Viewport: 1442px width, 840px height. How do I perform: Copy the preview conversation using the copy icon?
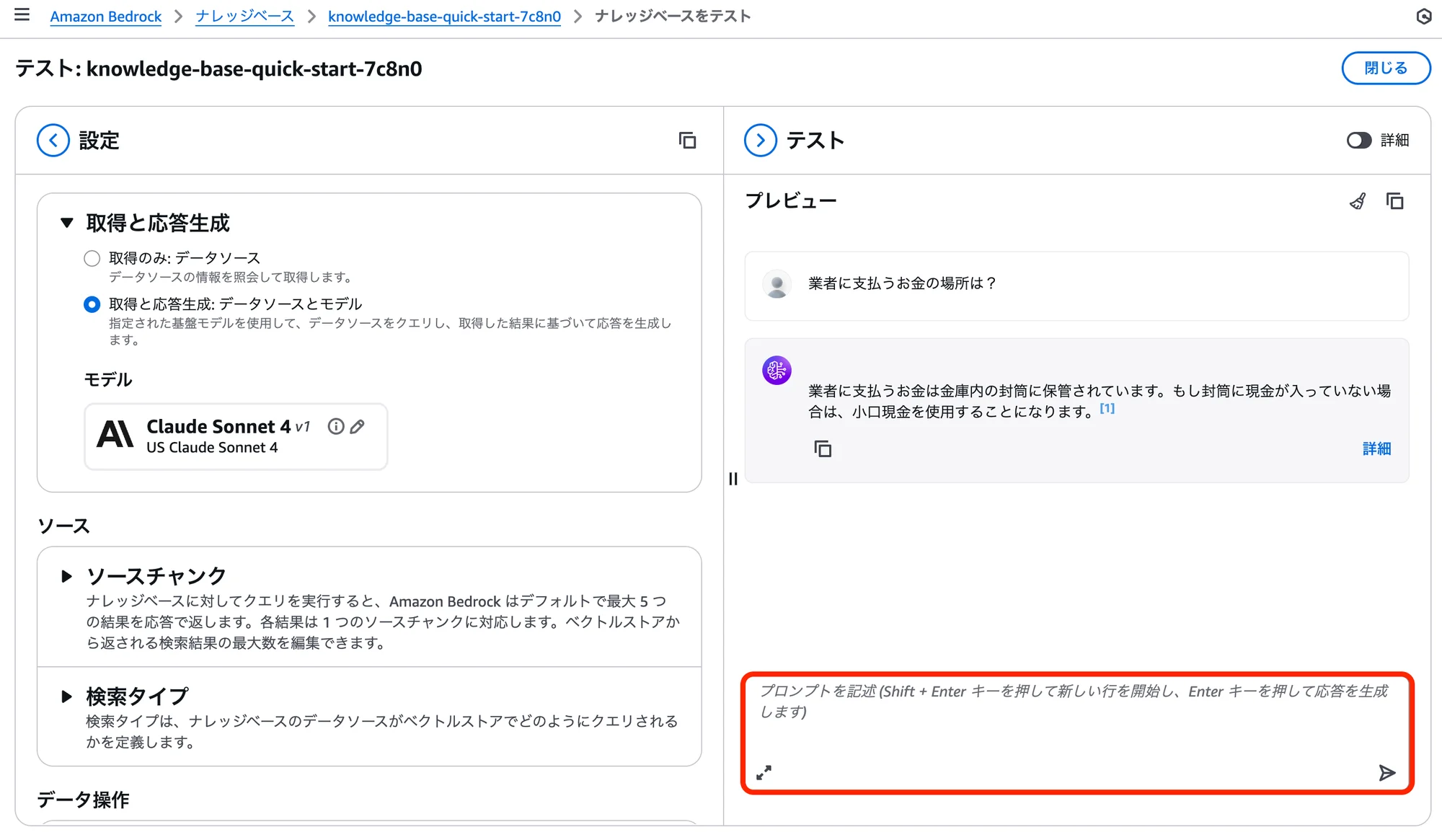(x=1396, y=202)
